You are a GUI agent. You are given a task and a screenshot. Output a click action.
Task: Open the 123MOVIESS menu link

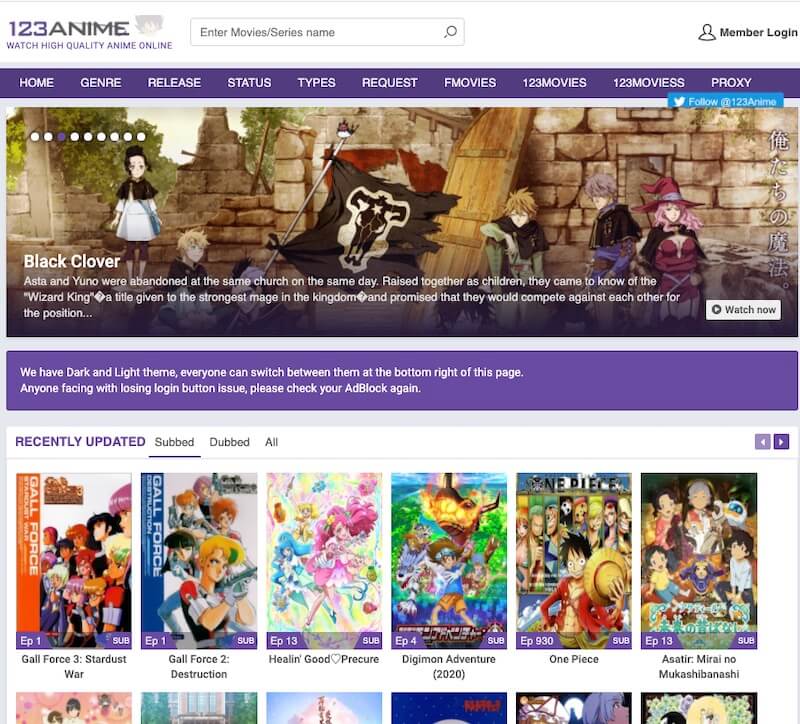(x=648, y=83)
